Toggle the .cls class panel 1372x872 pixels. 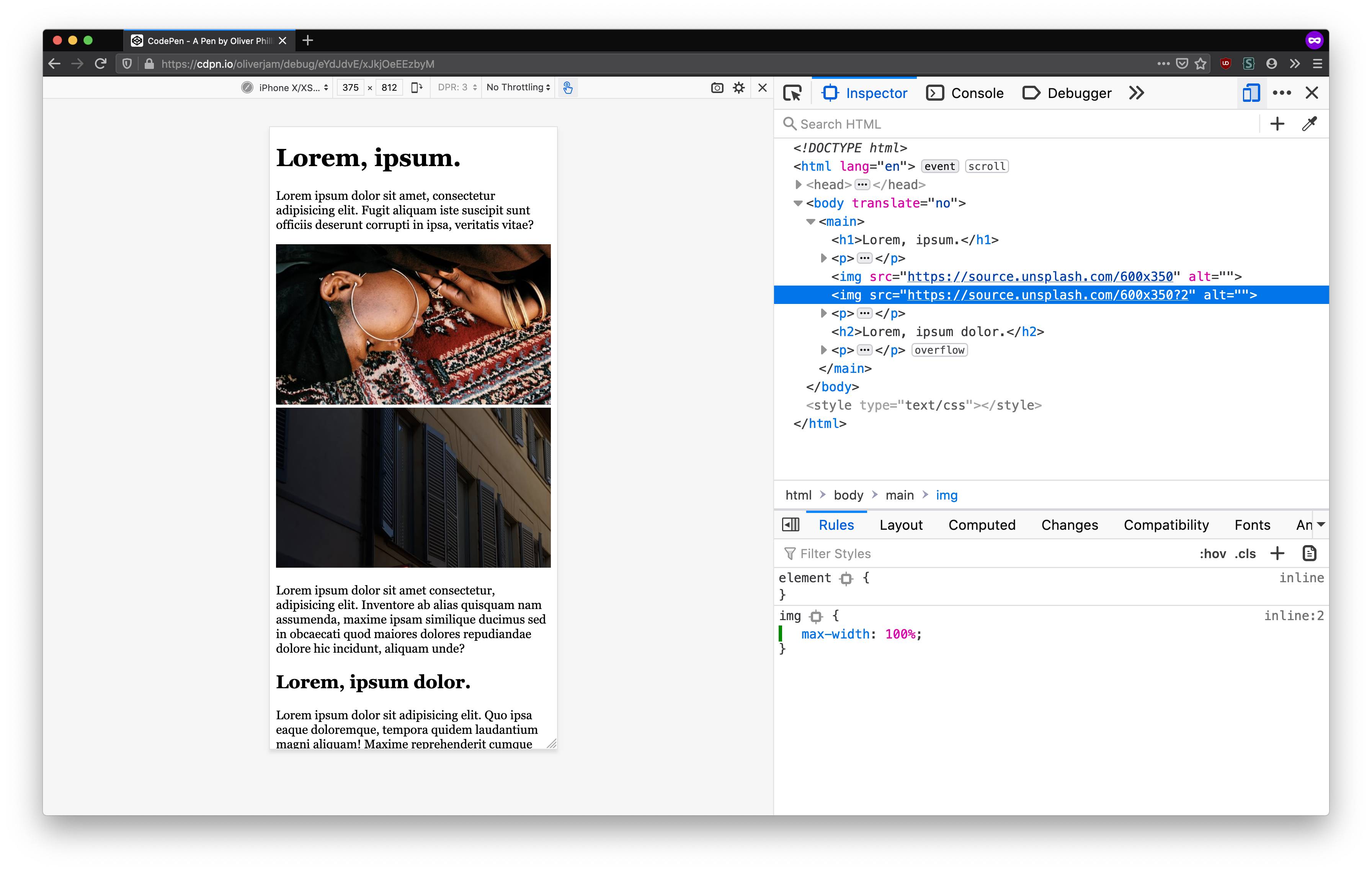coord(1245,554)
